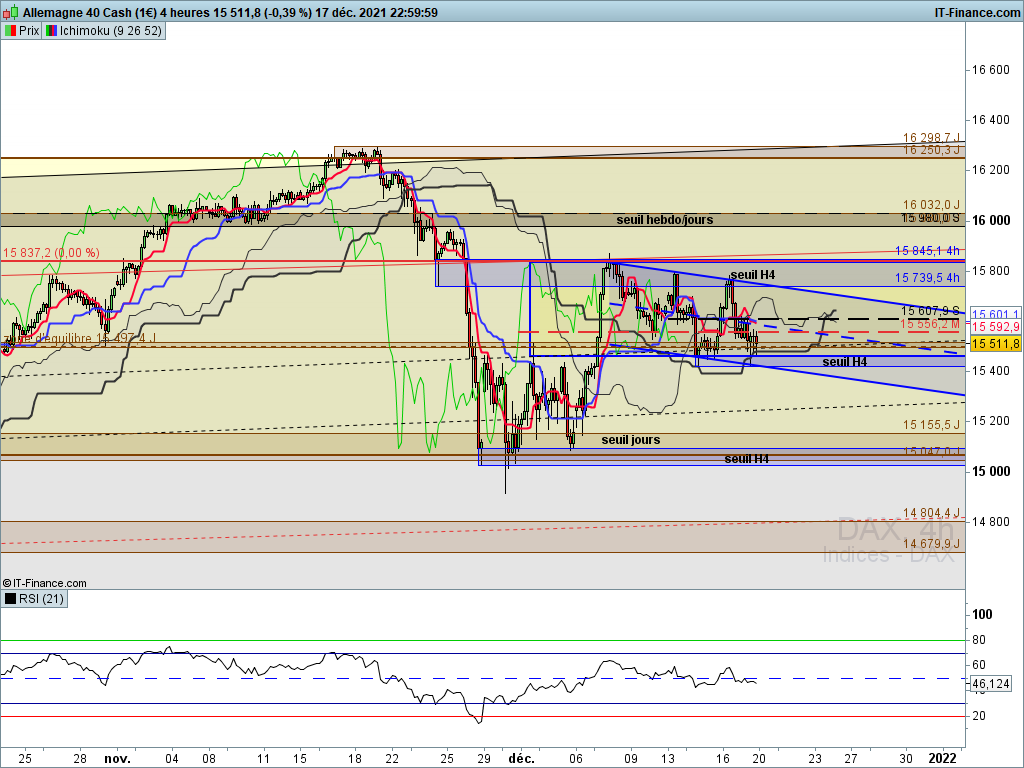The image size is (1024, 768).
Task: Click the 'seuil H4' label near 15 050
Action: [746, 459]
